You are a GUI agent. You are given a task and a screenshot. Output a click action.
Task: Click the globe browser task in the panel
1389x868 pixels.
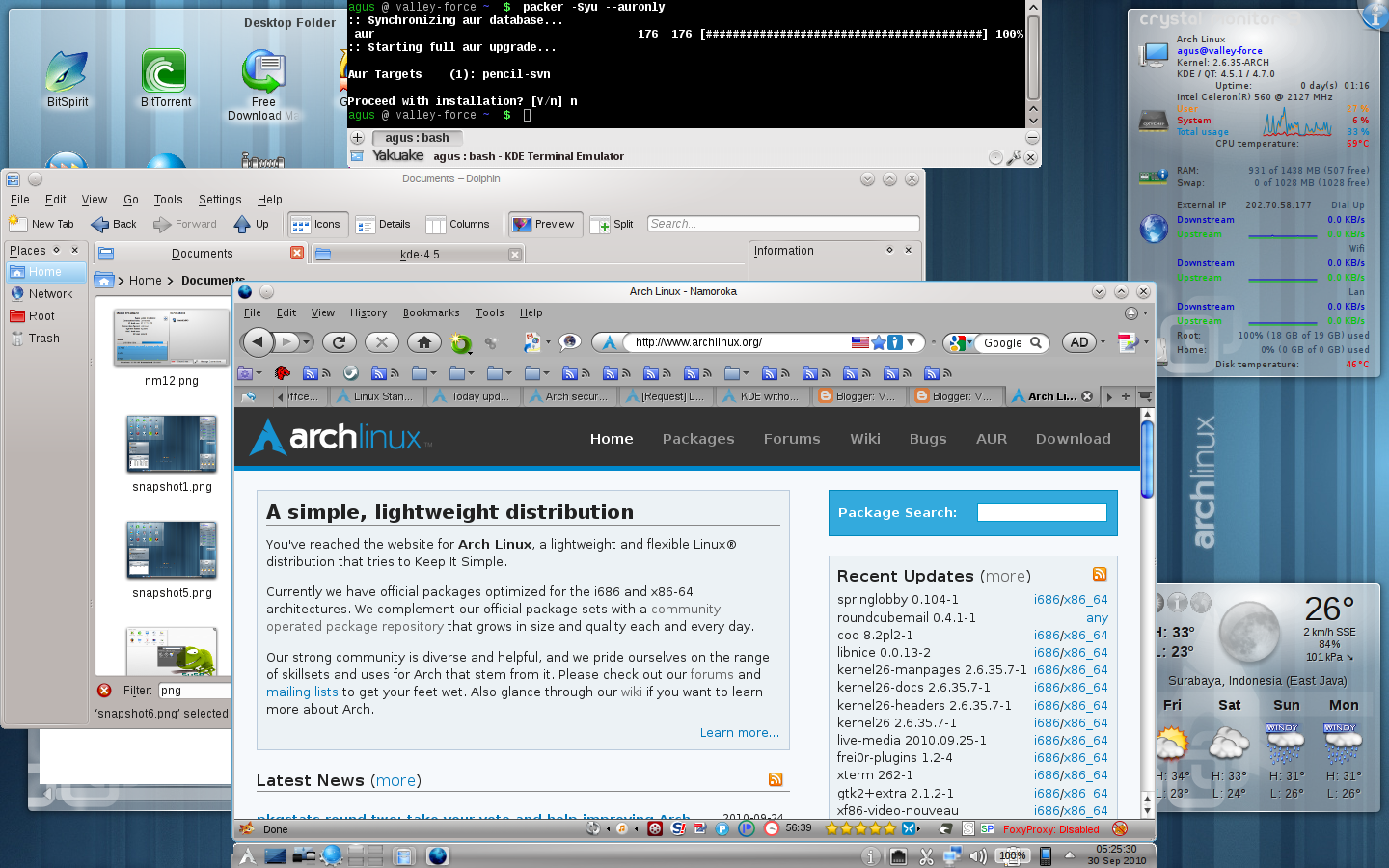click(438, 855)
